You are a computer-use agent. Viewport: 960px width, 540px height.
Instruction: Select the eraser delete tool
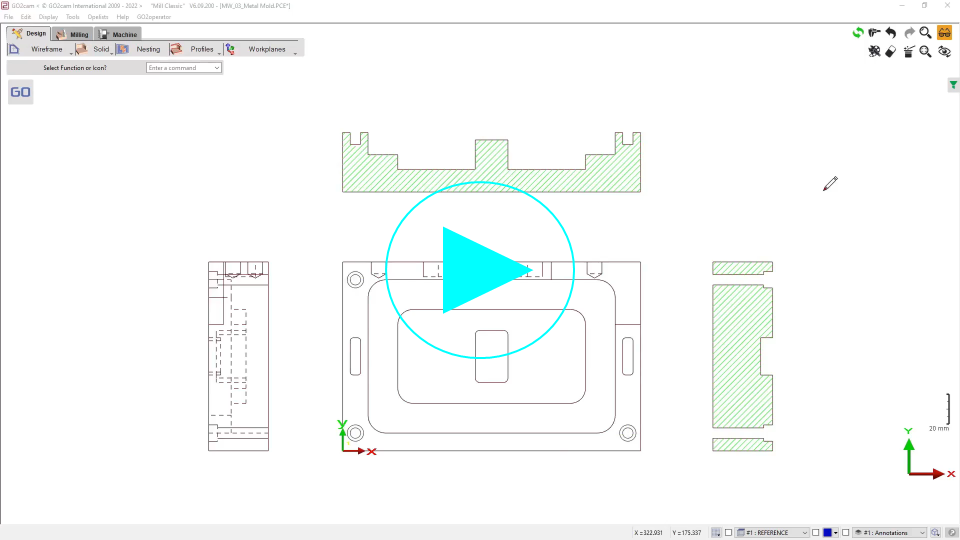tap(891, 52)
